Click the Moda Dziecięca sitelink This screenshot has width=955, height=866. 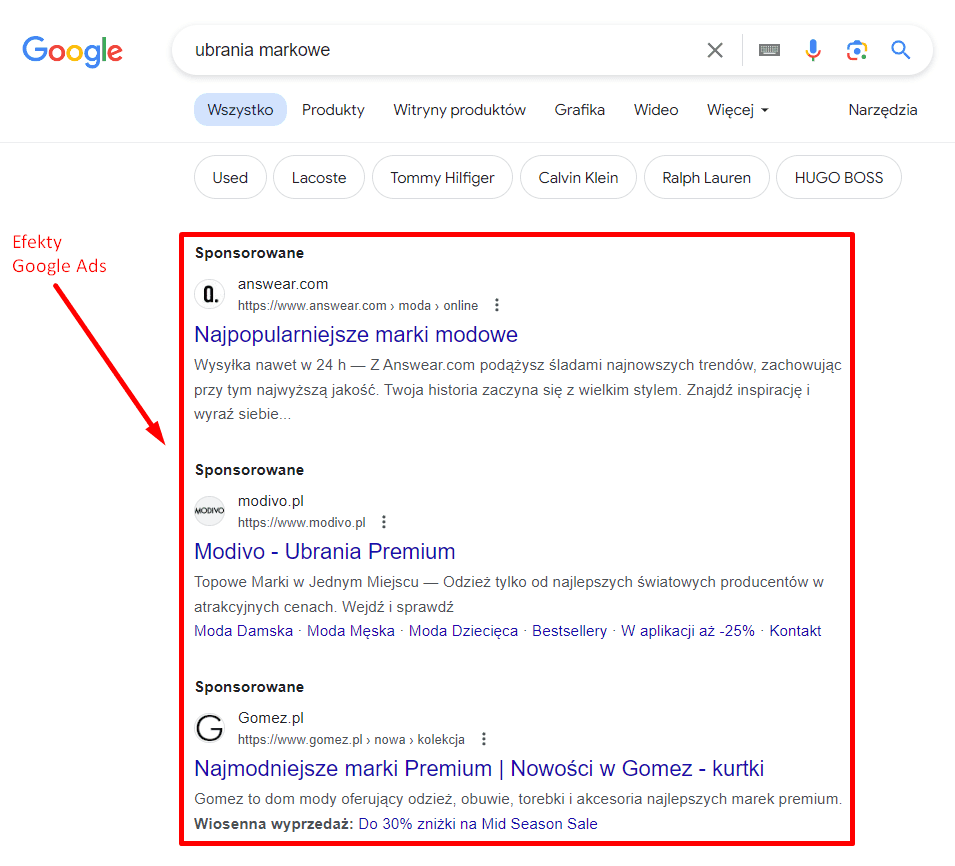pos(463,631)
